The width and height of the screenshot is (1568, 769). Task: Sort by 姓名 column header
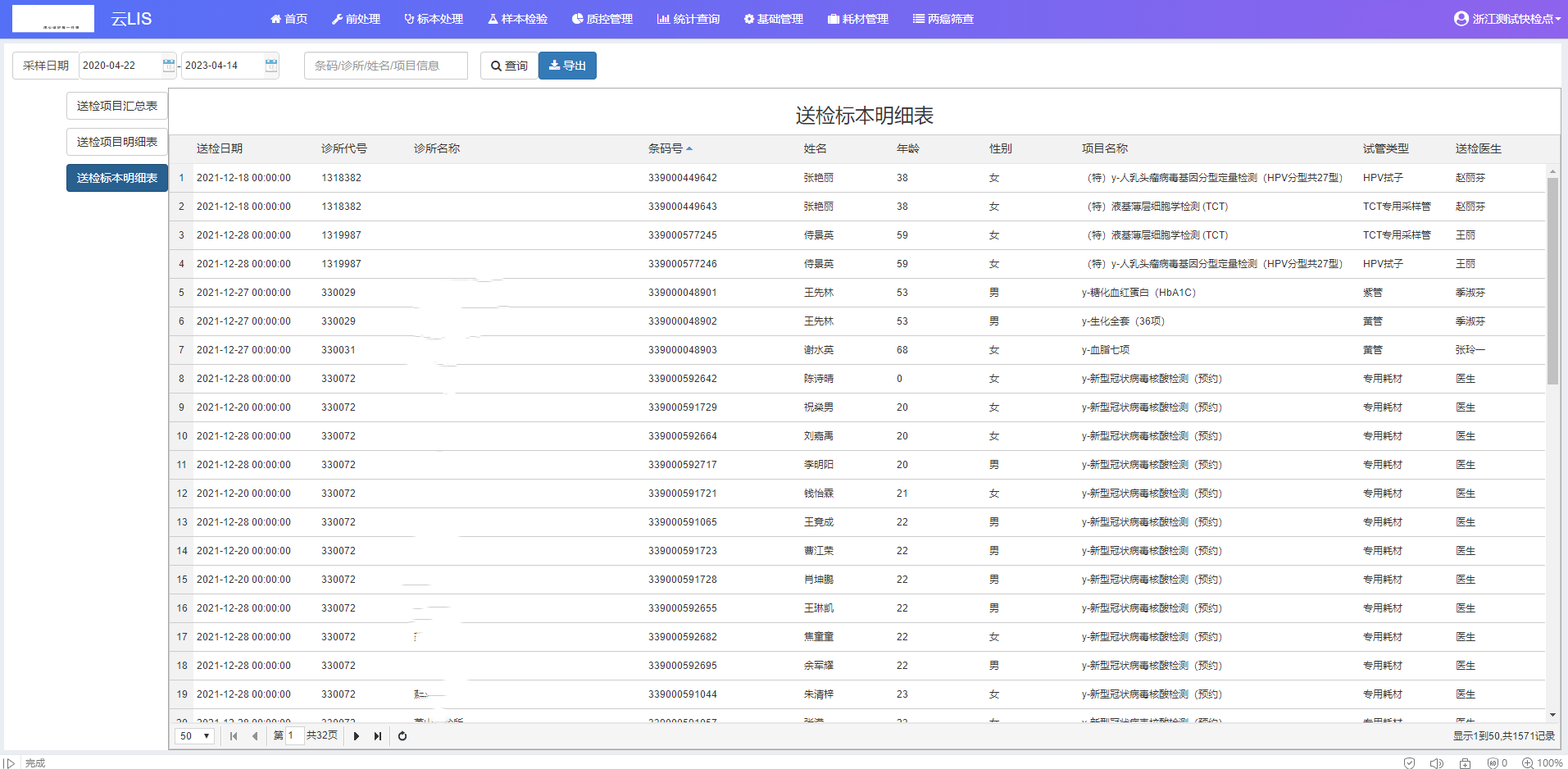[x=816, y=148]
